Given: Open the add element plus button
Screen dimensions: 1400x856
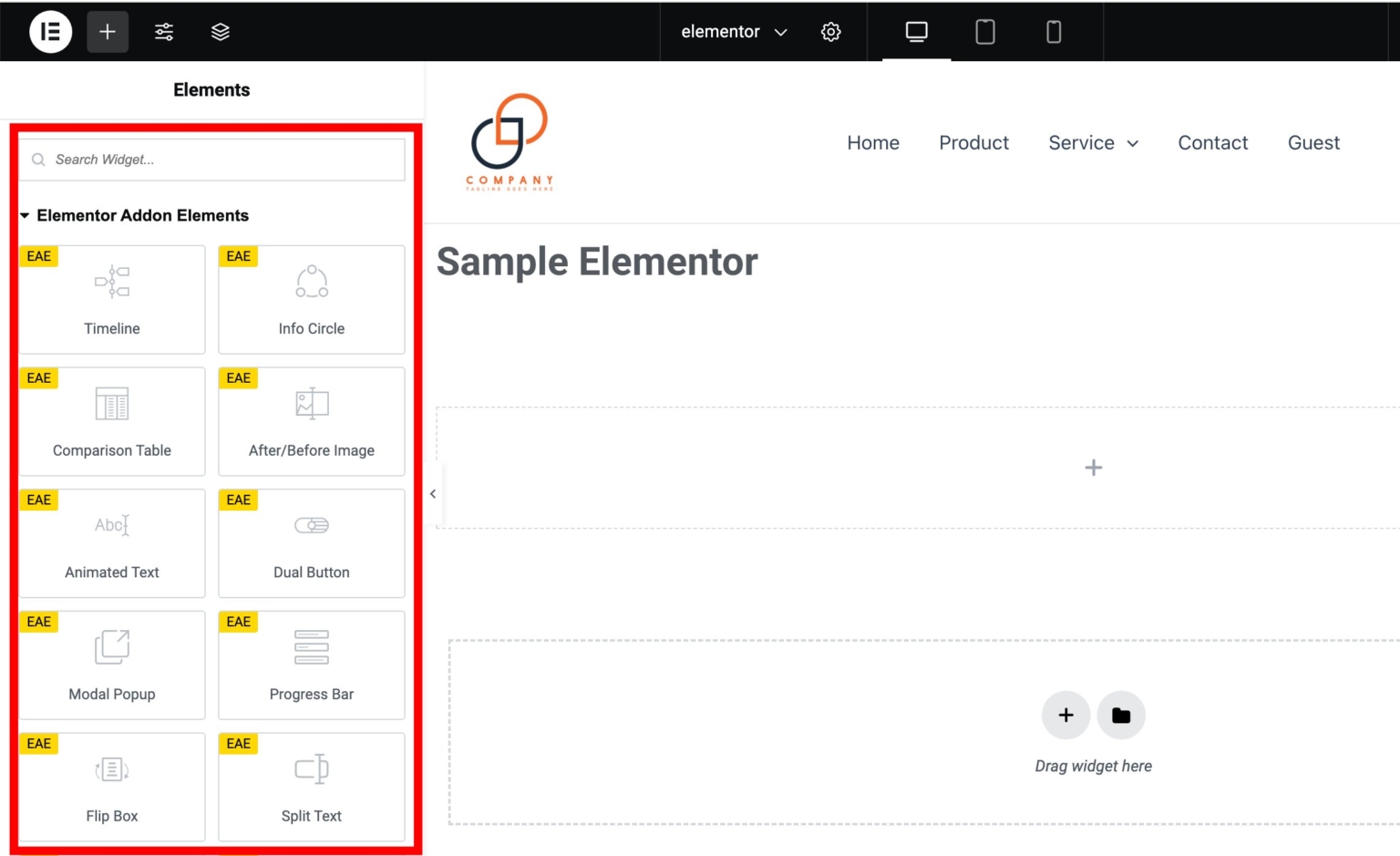Looking at the screenshot, I should [108, 32].
